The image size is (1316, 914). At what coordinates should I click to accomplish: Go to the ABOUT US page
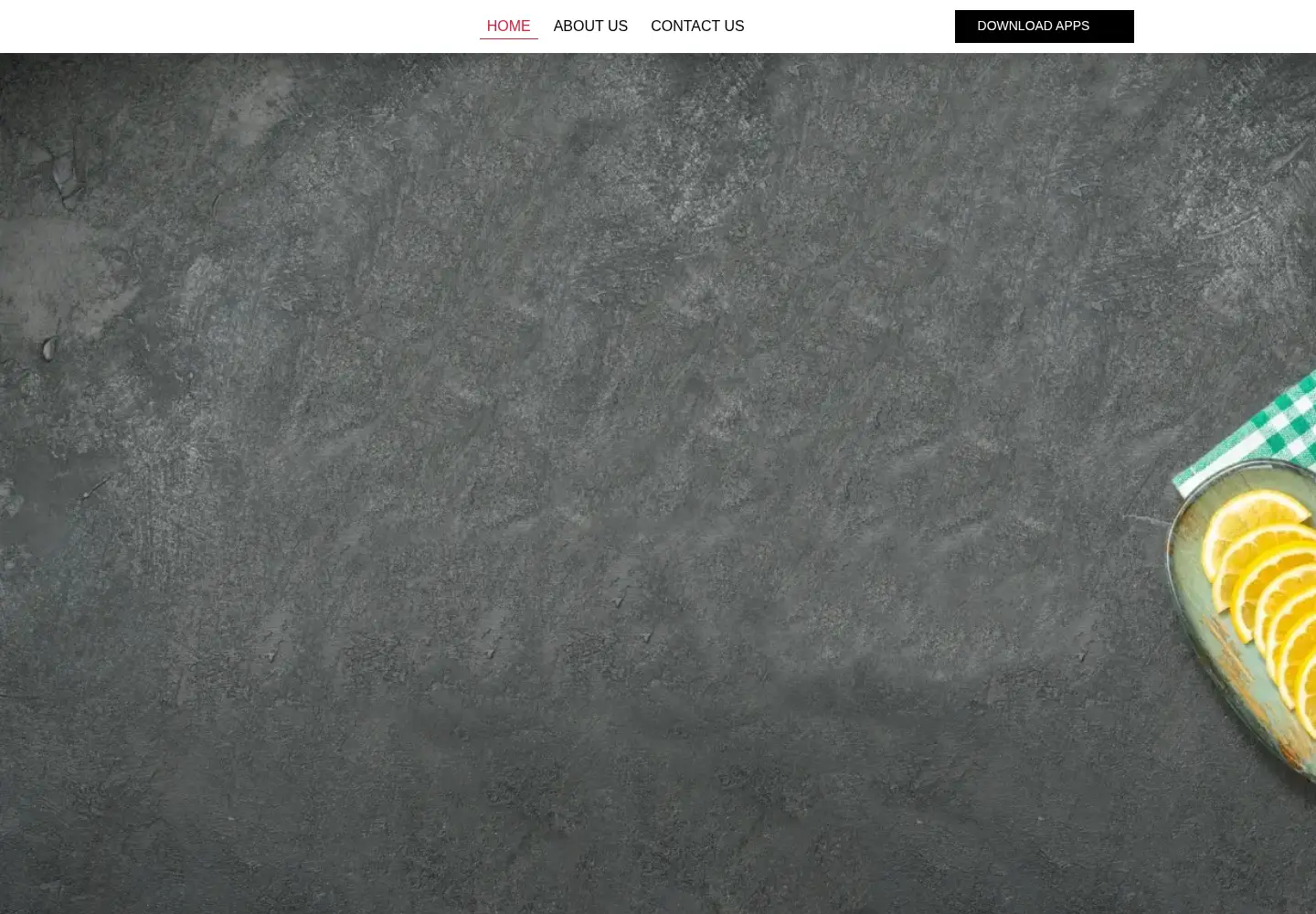(x=590, y=27)
